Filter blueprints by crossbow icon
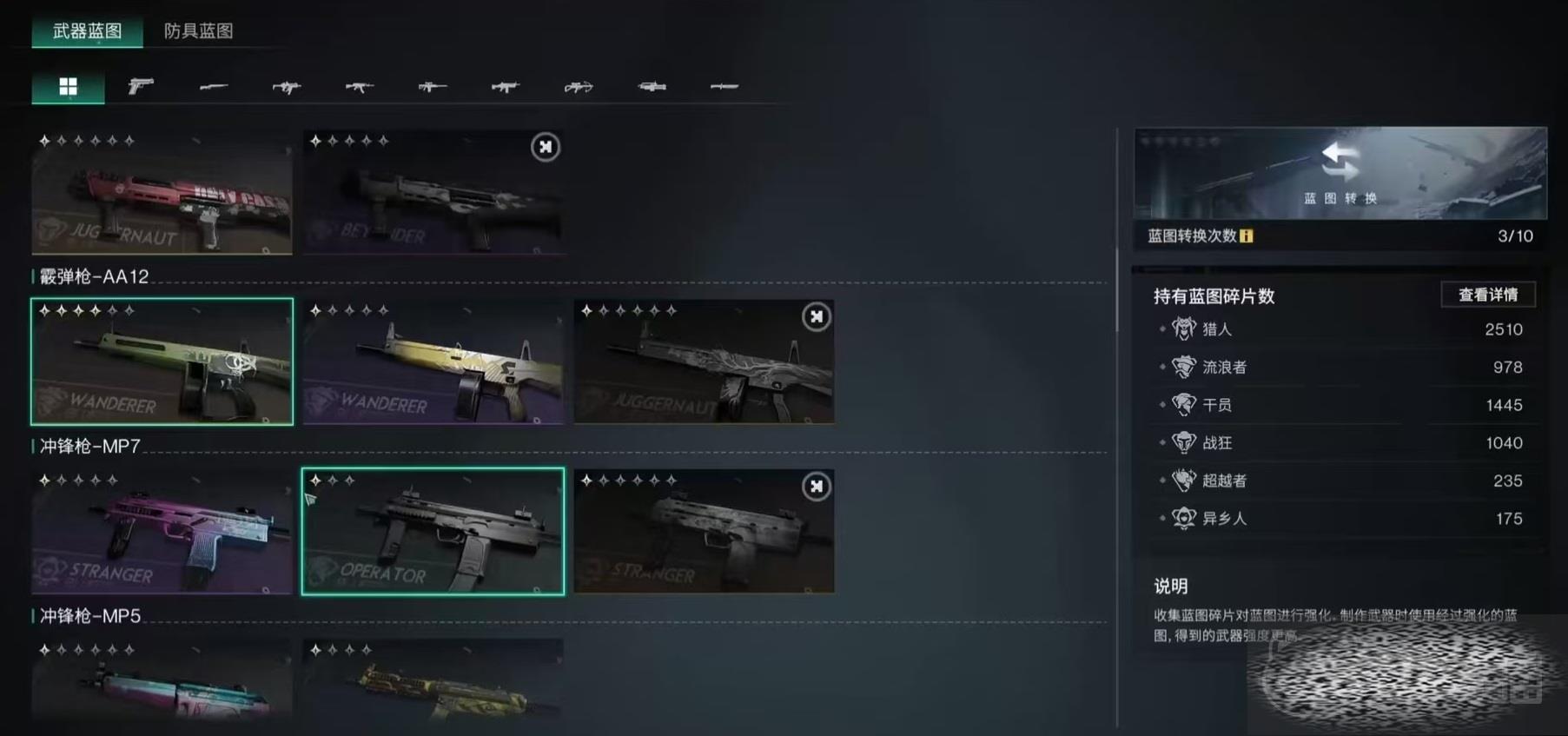 point(579,86)
